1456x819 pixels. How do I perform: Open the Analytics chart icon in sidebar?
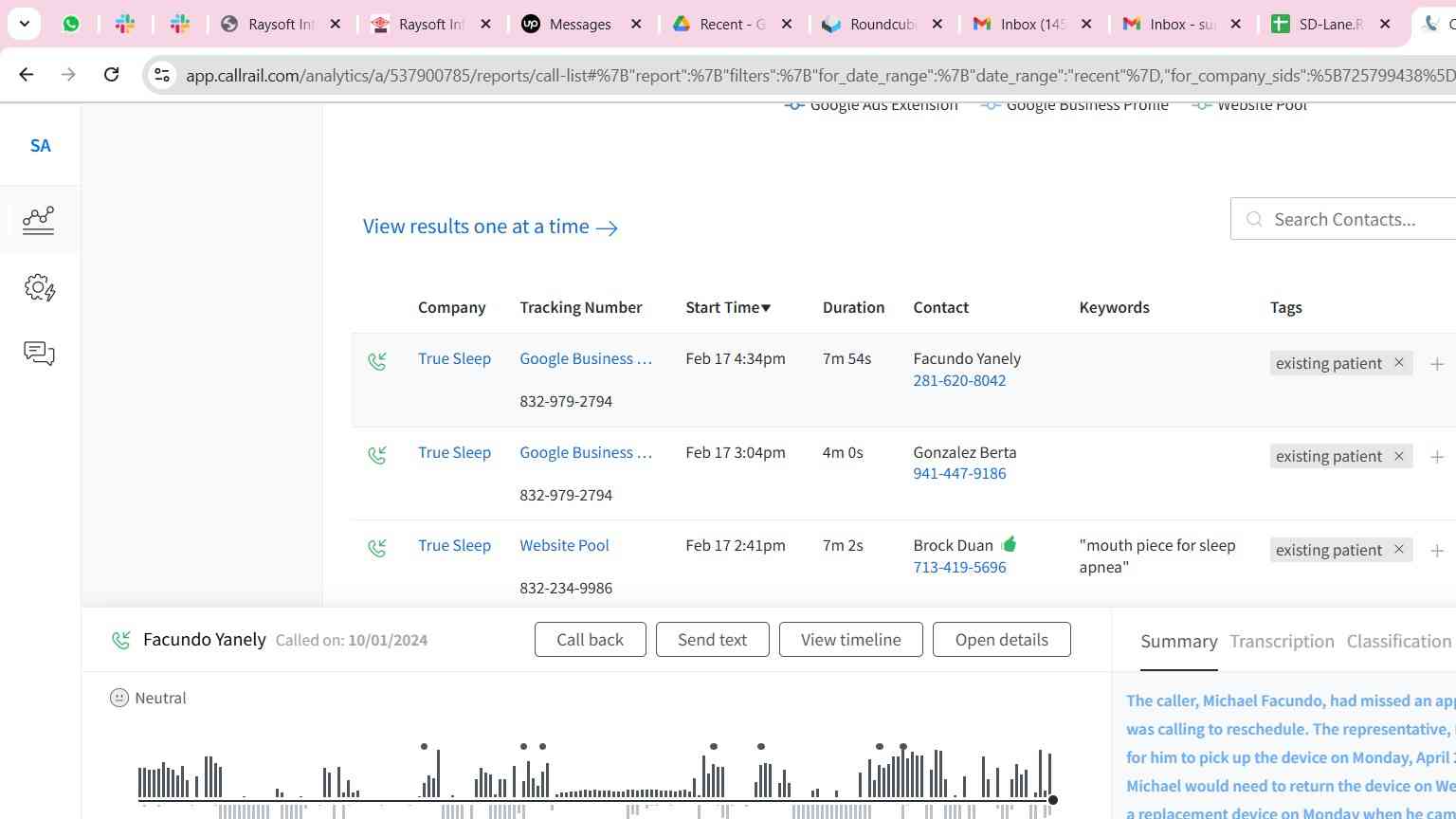click(x=39, y=220)
